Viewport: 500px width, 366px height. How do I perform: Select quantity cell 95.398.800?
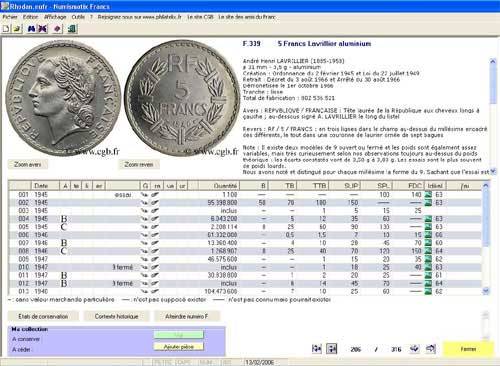222,203
